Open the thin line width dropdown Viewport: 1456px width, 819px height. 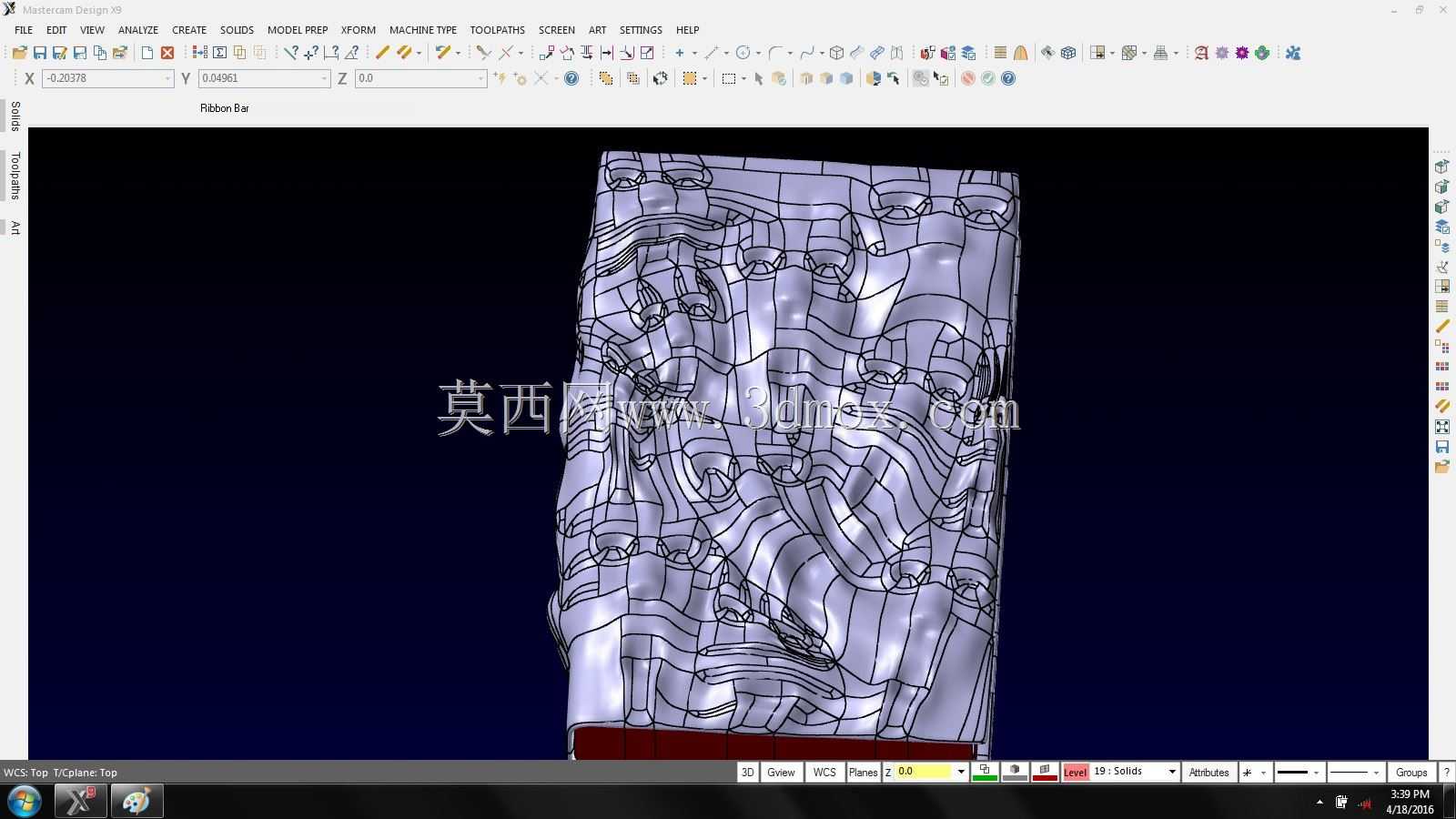1376,773
